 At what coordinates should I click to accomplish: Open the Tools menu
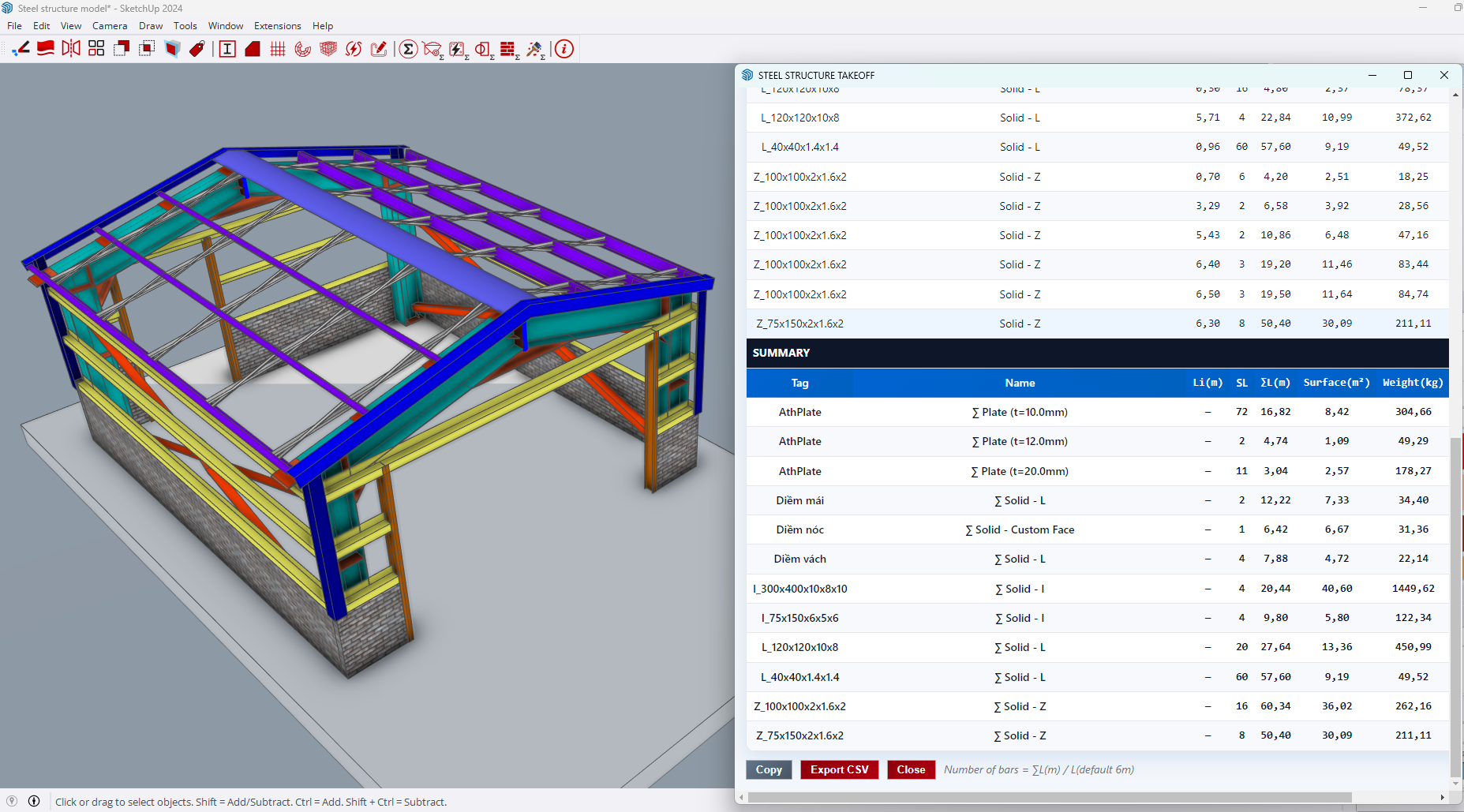[185, 26]
